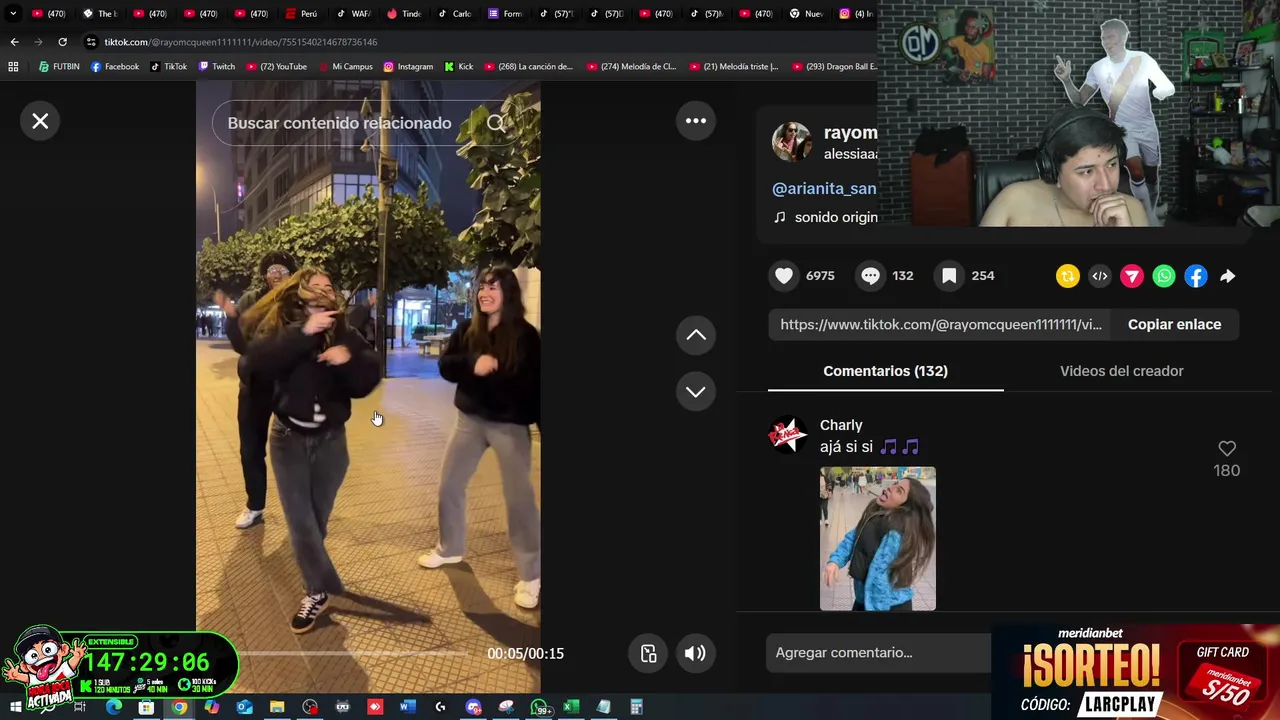1280x720 pixels.
Task: Open Kick bookmark
Action: [x=458, y=67]
